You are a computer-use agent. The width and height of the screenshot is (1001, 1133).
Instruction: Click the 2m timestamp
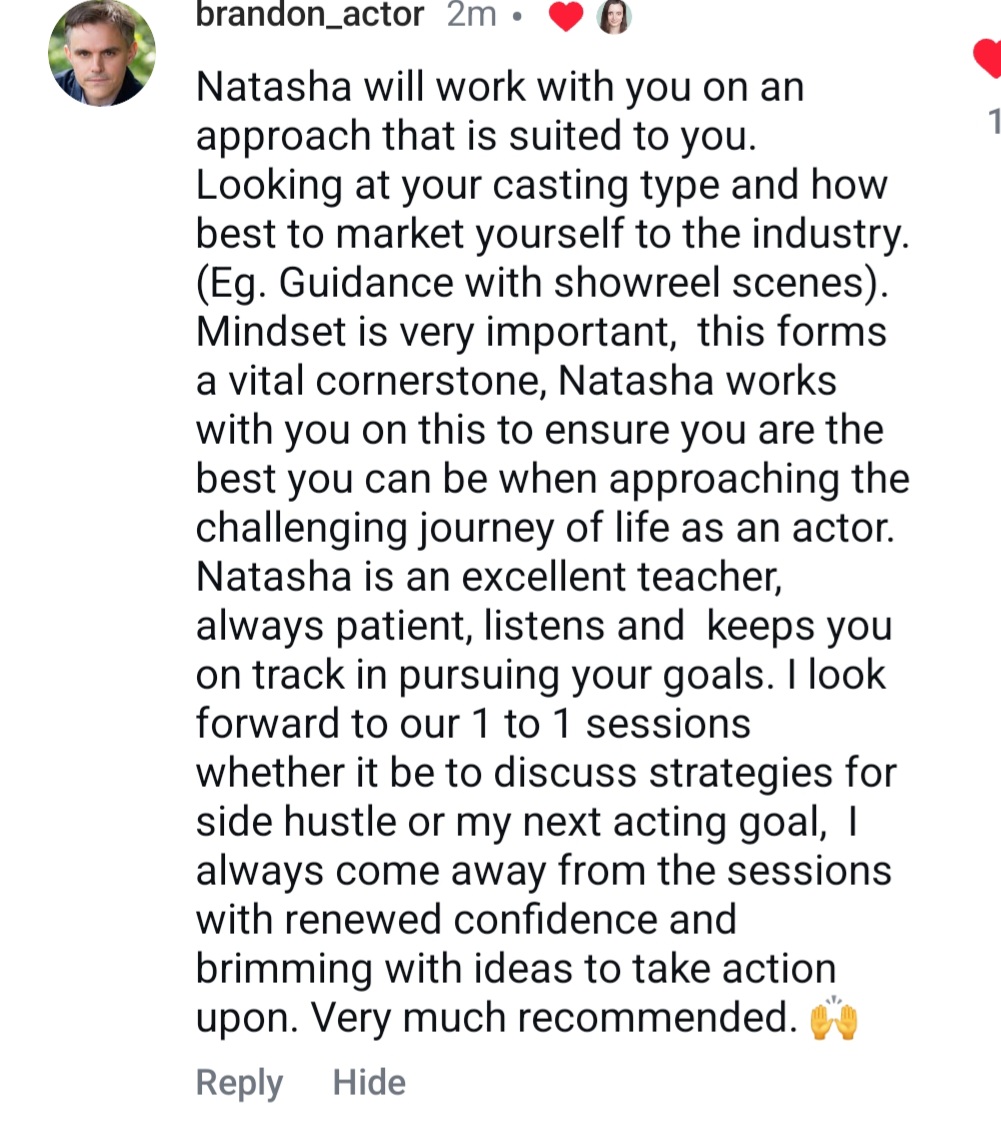click(x=471, y=15)
